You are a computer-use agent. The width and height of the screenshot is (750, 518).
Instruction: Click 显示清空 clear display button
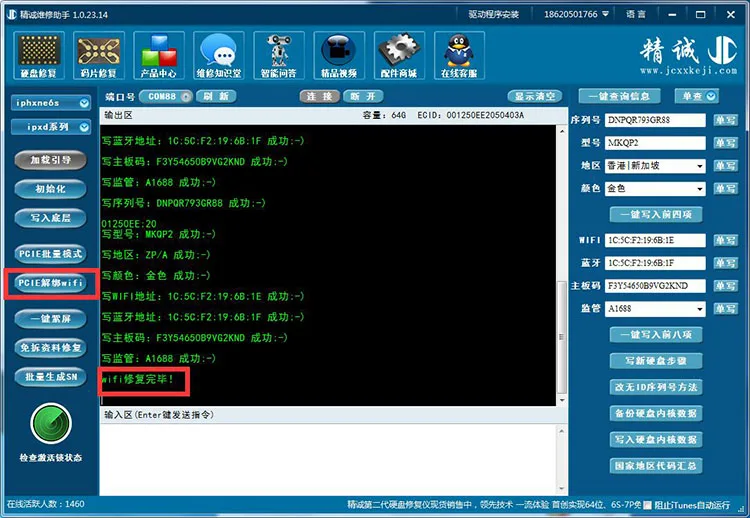point(535,97)
